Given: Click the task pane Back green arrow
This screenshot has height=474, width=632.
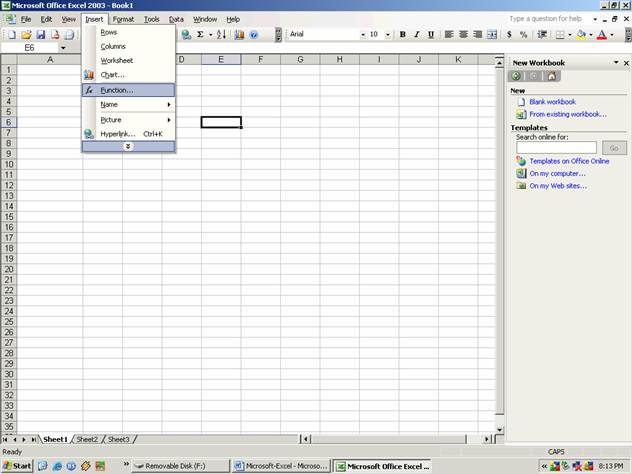Looking at the screenshot, I should click(516, 76).
